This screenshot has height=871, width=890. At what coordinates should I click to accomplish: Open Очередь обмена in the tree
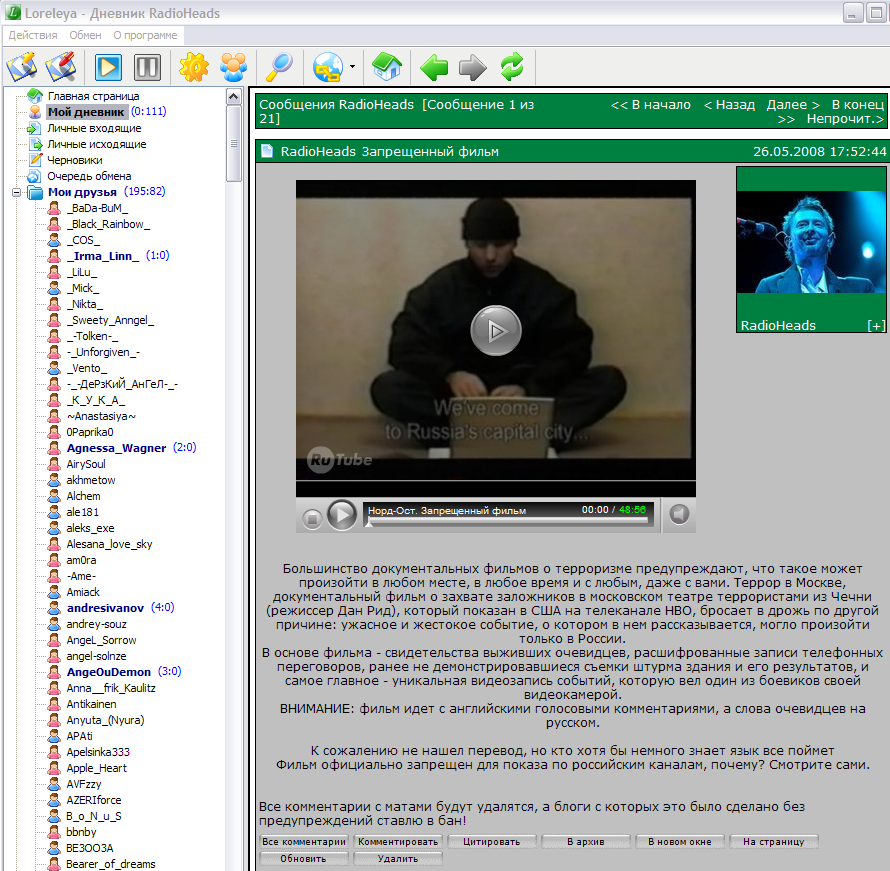pos(89,176)
